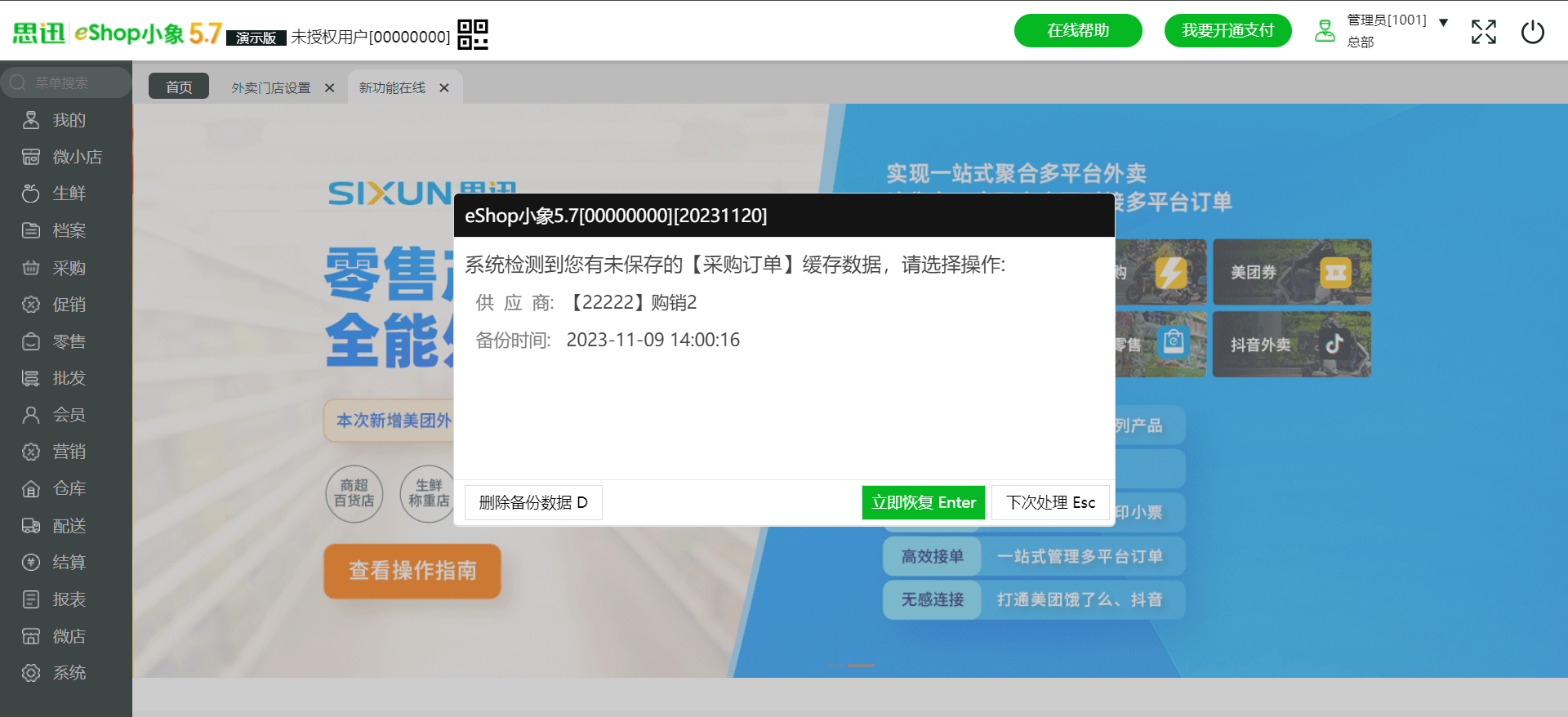Click the carousel page indicator at banner bottom
The image size is (1568, 717).
point(861,666)
